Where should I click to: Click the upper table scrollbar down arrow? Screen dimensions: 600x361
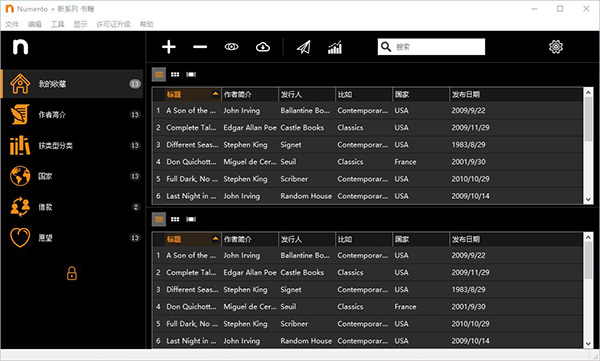click(588, 199)
